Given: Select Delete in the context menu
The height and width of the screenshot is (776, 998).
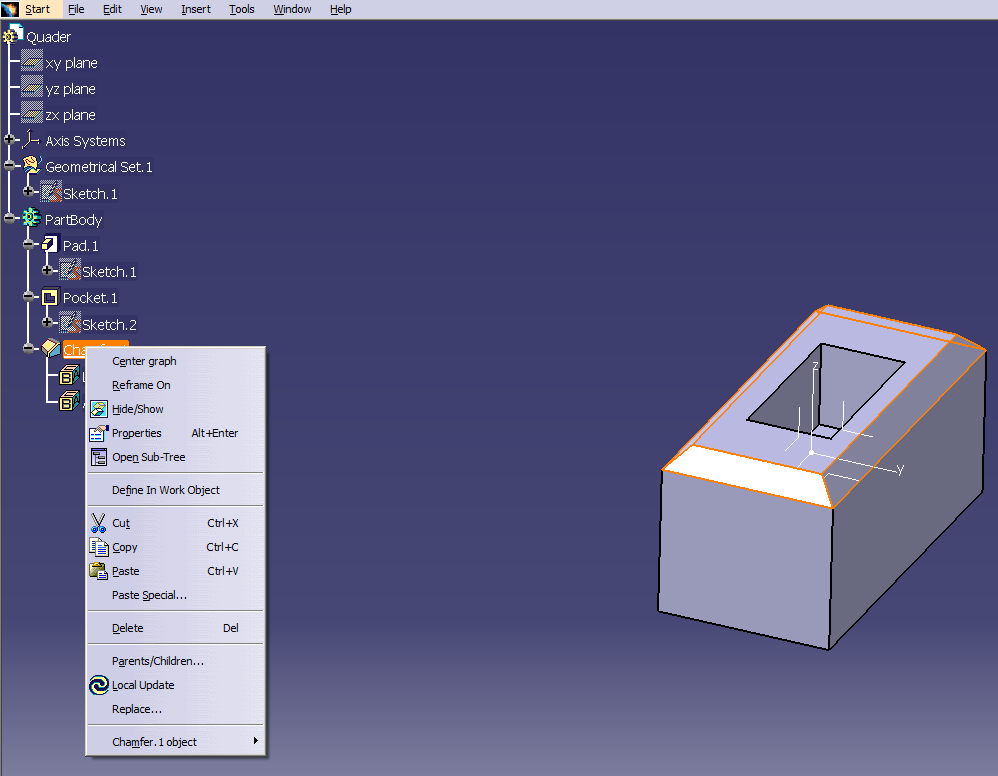Looking at the screenshot, I should point(127,628).
